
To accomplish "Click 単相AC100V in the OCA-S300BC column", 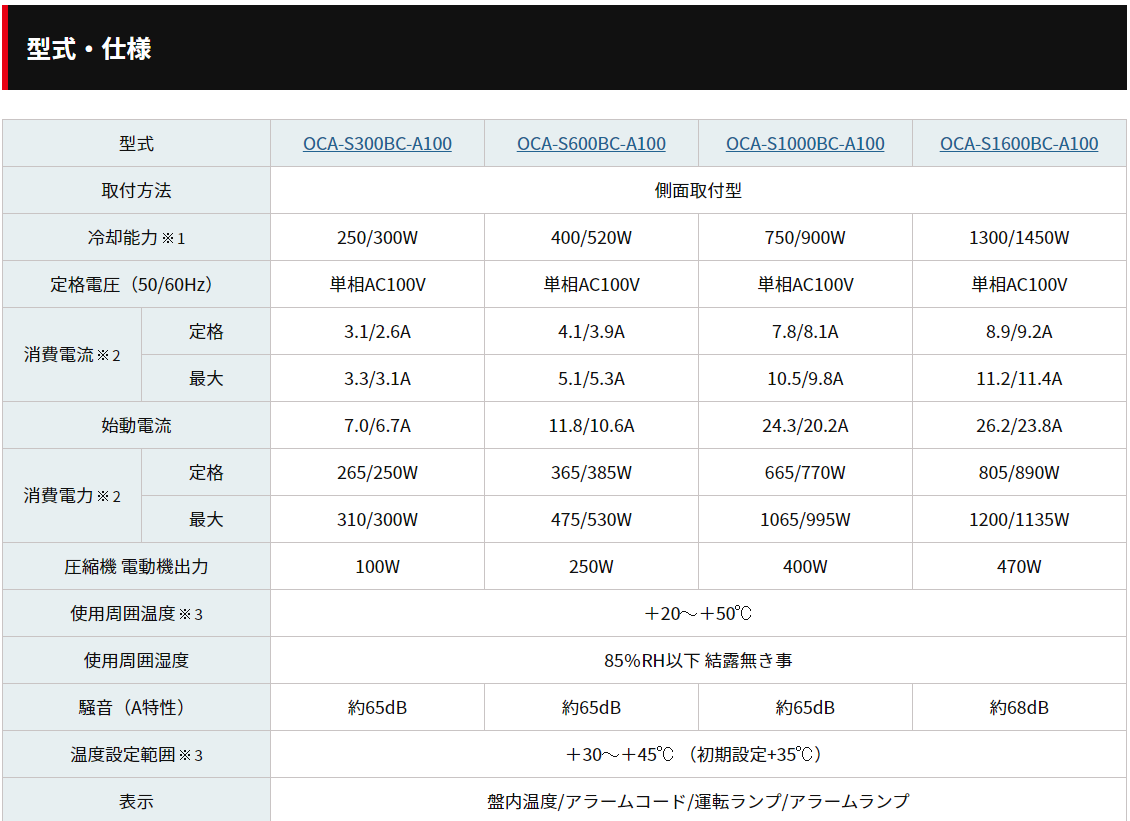I will (x=377, y=284).
